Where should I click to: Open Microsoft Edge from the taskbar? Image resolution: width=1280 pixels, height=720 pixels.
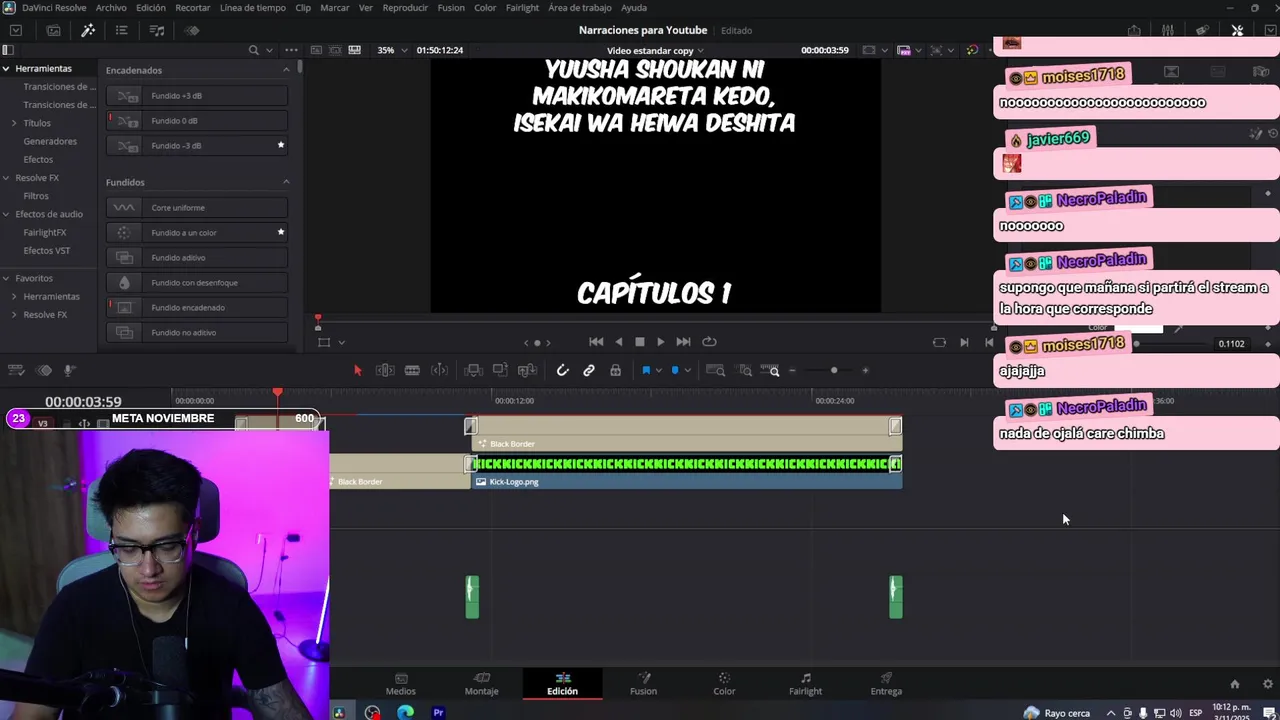tap(405, 712)
